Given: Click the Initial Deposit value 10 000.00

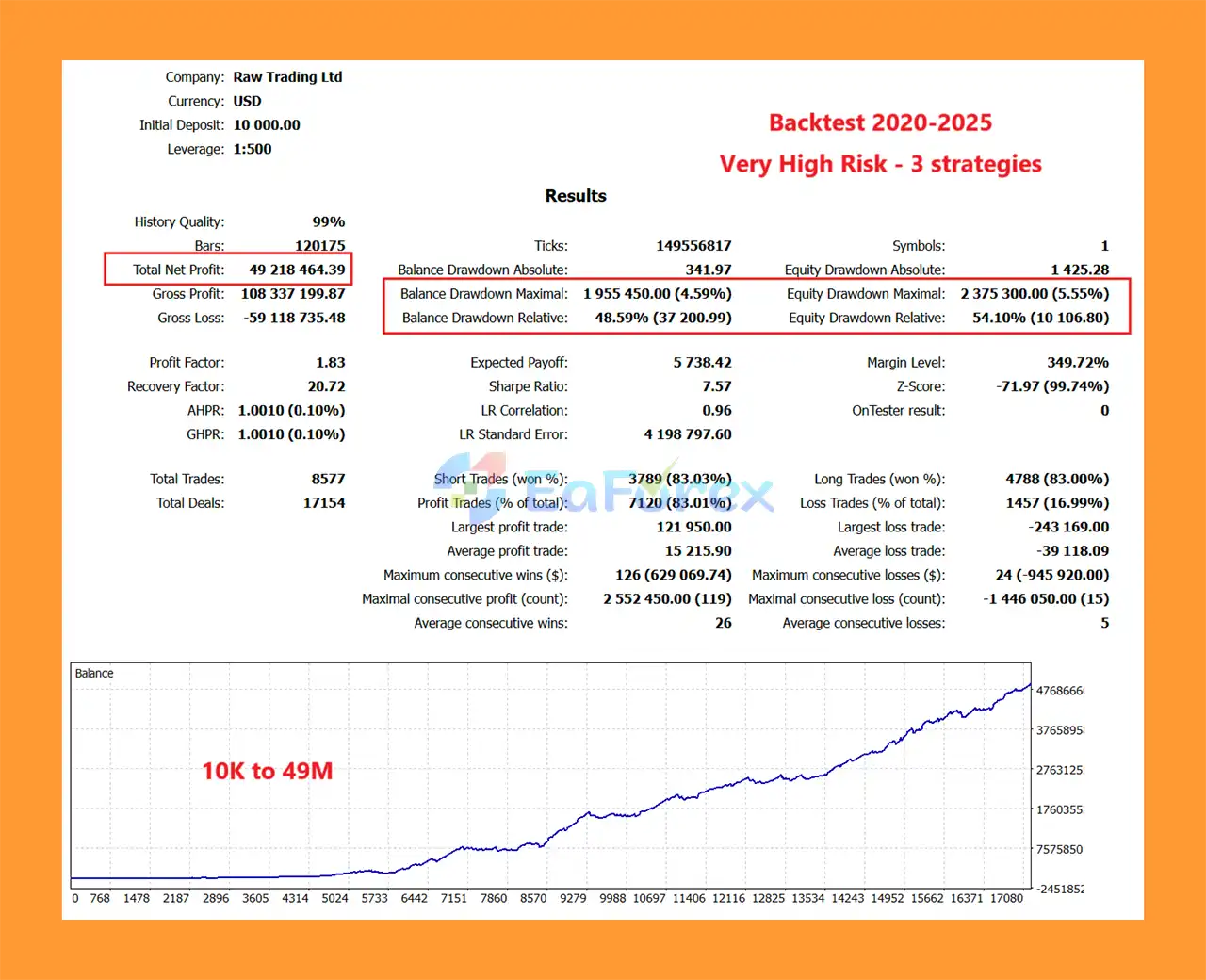Looking at the screenshot, I should (x=267, y=125).
